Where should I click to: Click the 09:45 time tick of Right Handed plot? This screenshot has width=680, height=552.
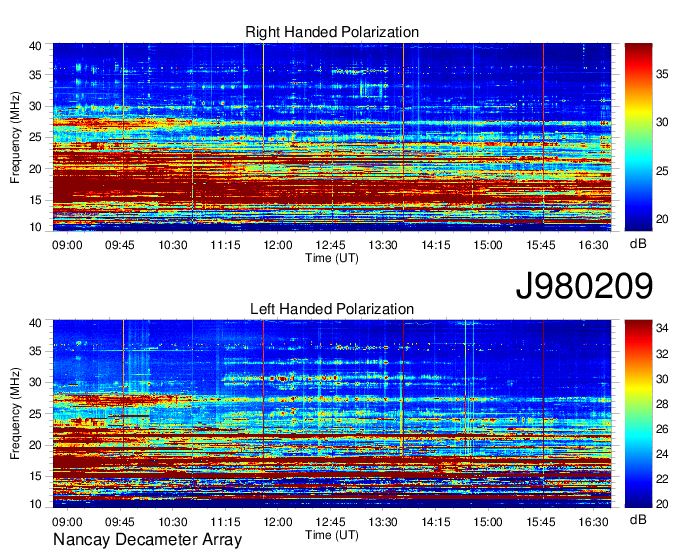120,245
